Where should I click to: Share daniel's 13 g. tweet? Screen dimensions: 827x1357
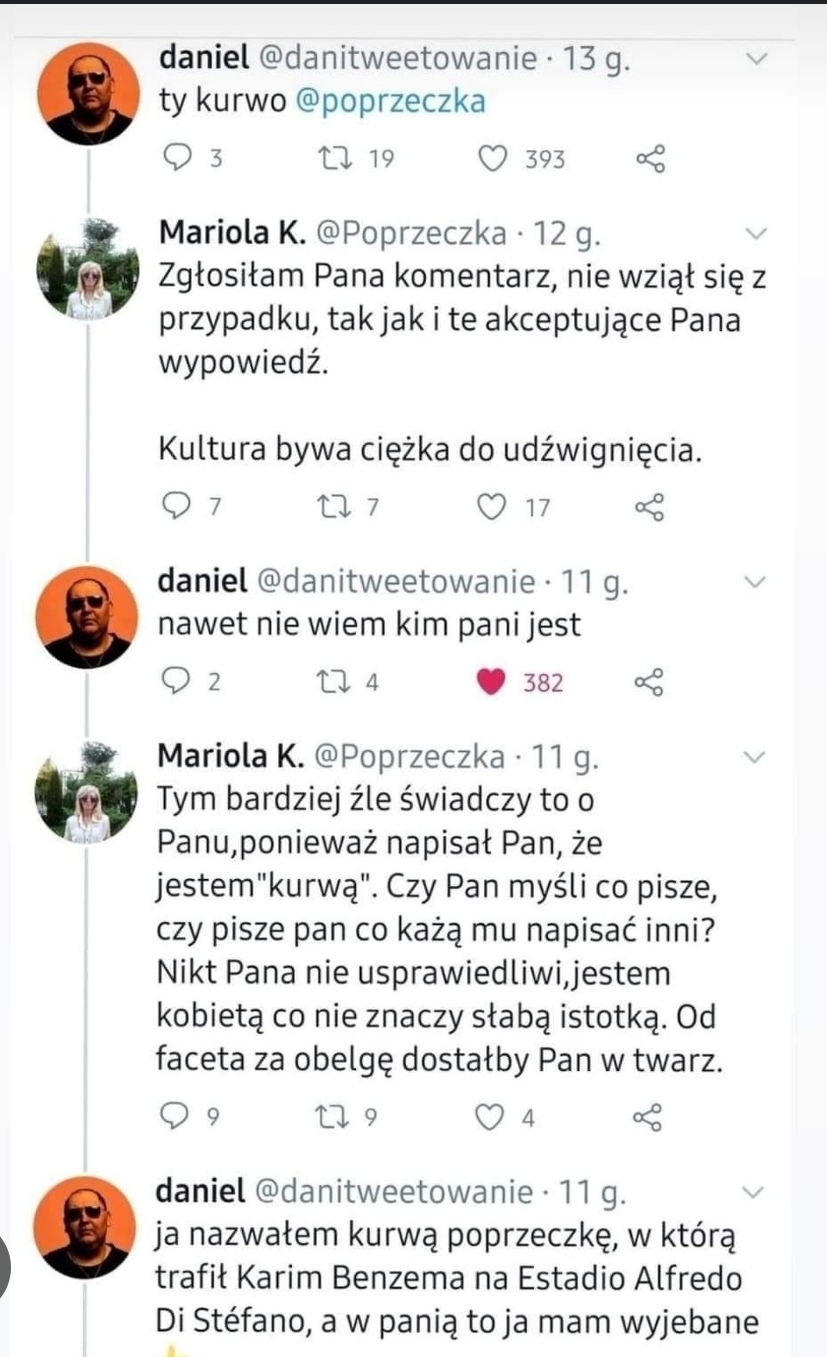click(x=650, y=159)
